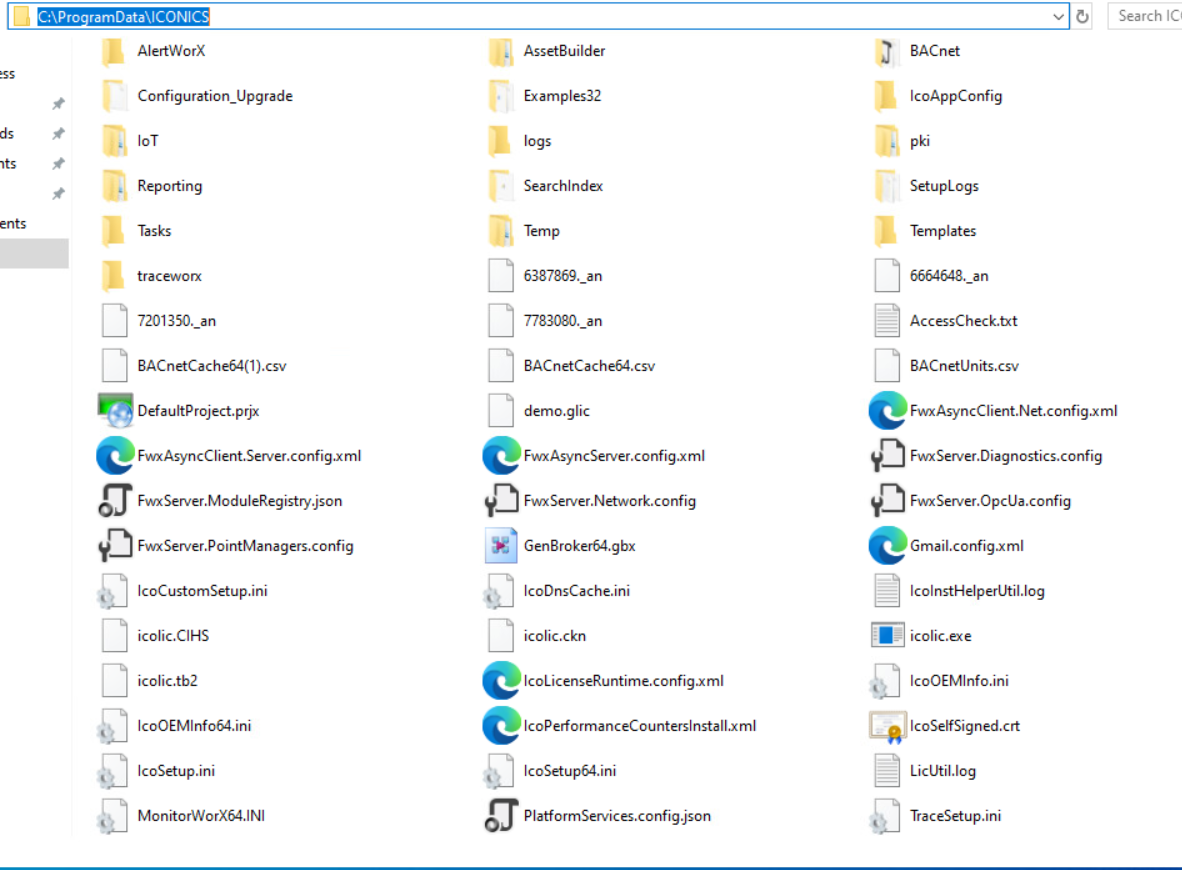Select the DefaultProject.prjx file icon
Viewport: 1182px width, 870px height.
[115, 411]
